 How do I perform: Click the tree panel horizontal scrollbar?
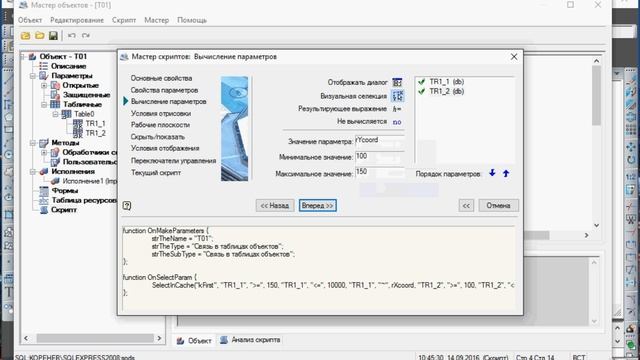(95, 338)
